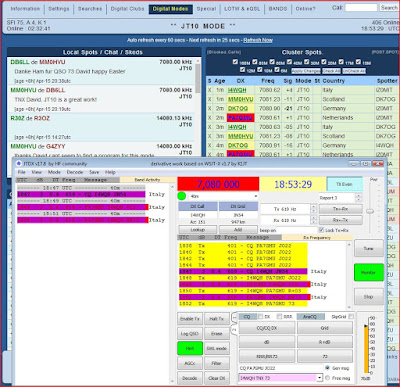Viewport: 400px width, 387px height.
Task: Step the Rx 619 Hz spinner
Action: (313, 220)
